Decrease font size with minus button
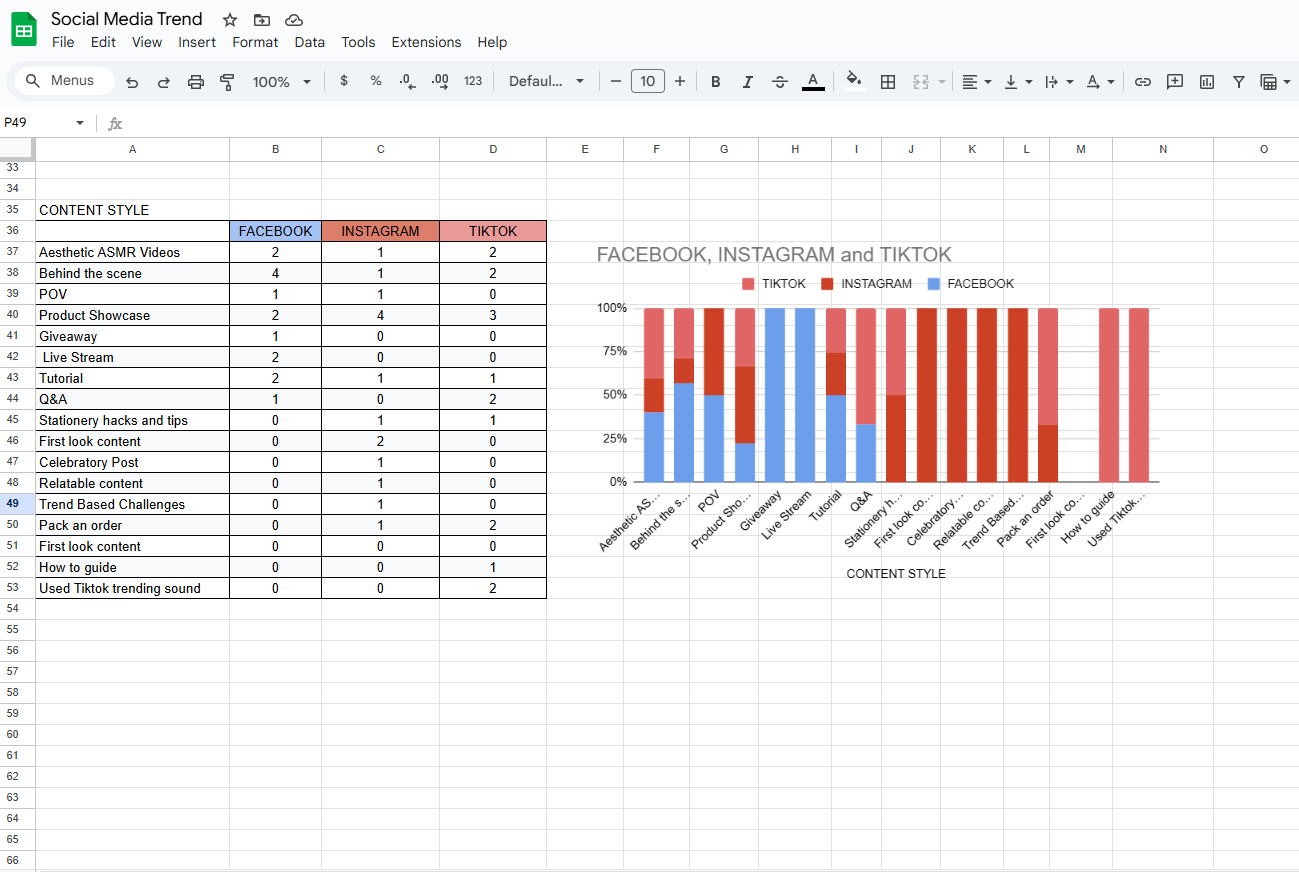Image resolution: width=1299 pixels, height=872 pixels. 616,81
